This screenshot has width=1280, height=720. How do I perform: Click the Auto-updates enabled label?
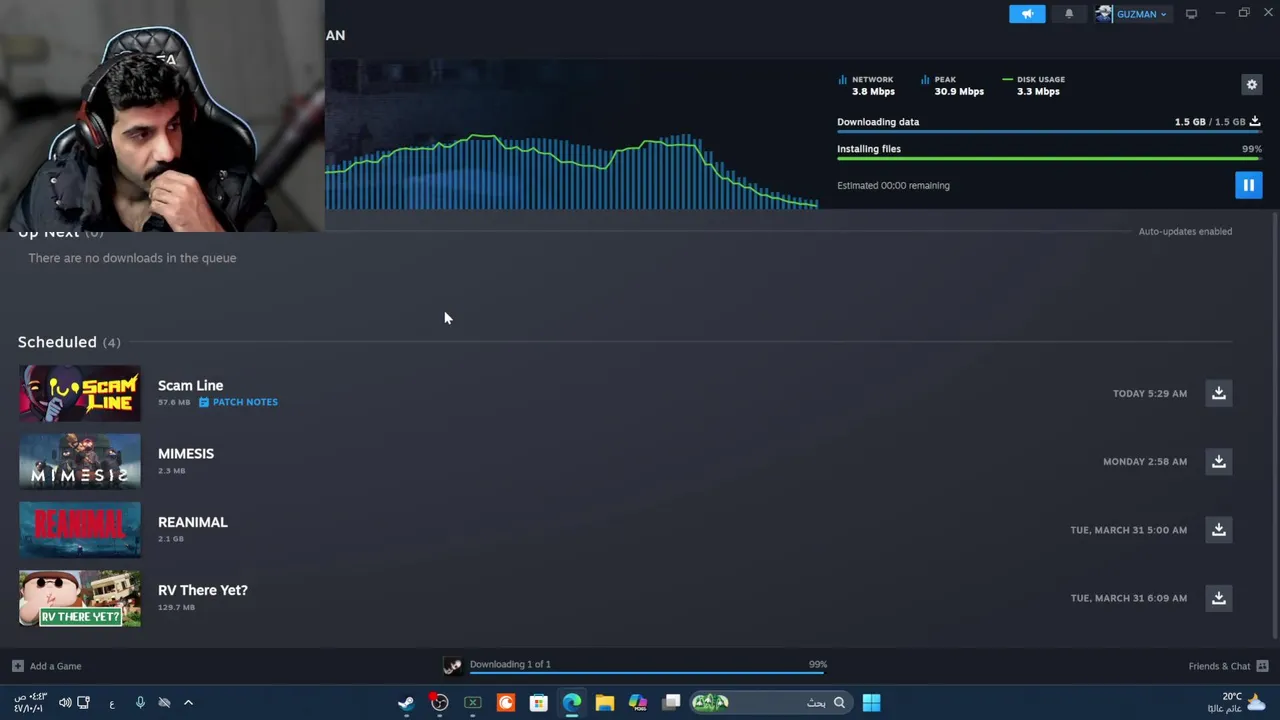(1185, 231)
